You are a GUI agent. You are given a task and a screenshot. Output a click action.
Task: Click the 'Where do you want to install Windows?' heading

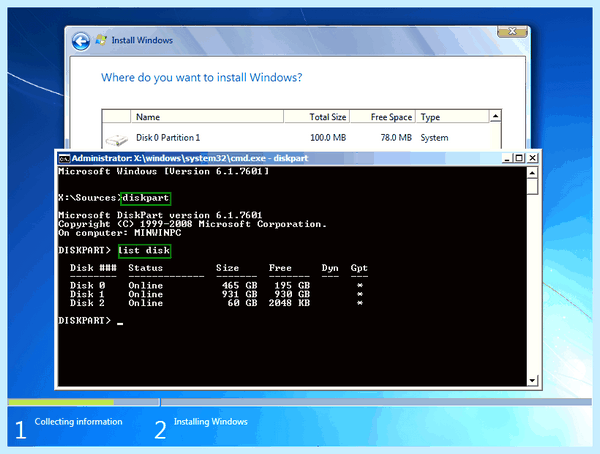point(202,77)
